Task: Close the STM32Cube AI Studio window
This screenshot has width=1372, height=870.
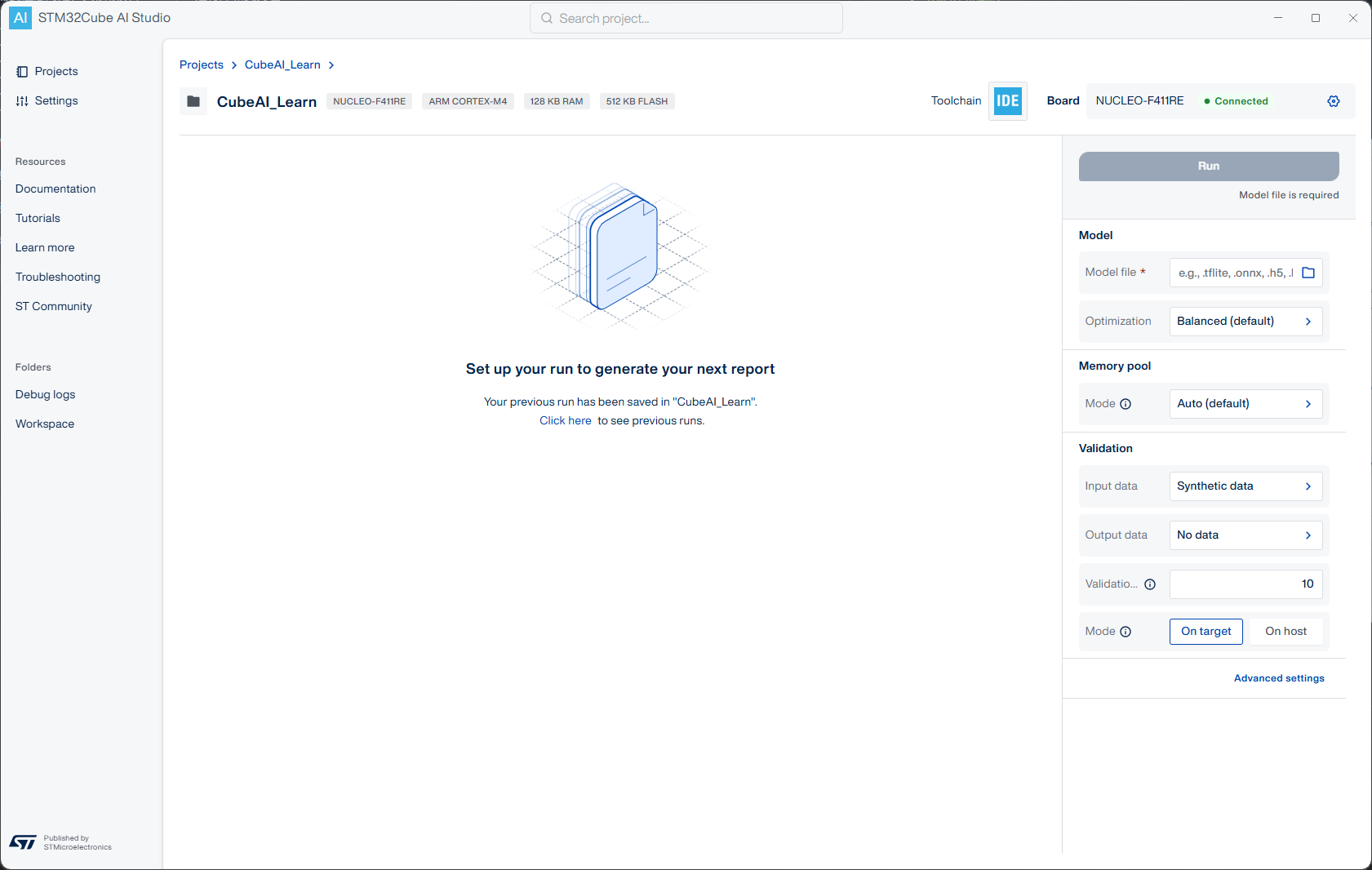Action: 1353,18
